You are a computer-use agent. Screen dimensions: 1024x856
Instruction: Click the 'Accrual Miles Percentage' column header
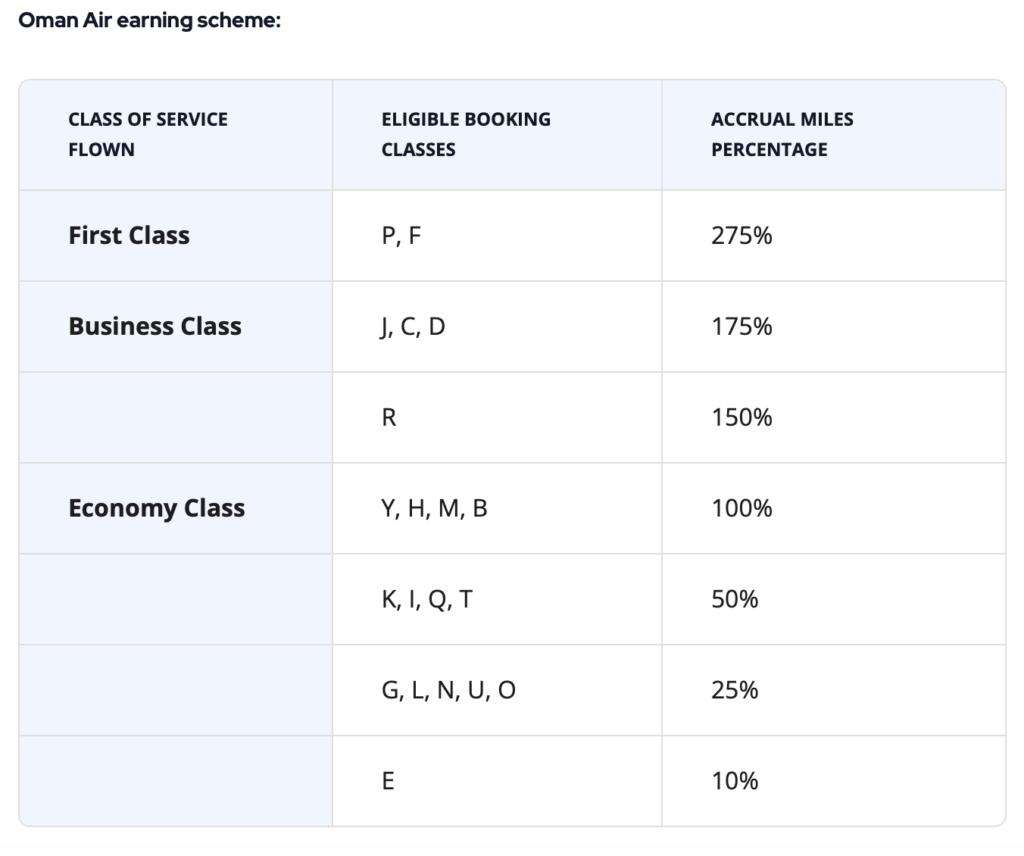click(782, 134)
